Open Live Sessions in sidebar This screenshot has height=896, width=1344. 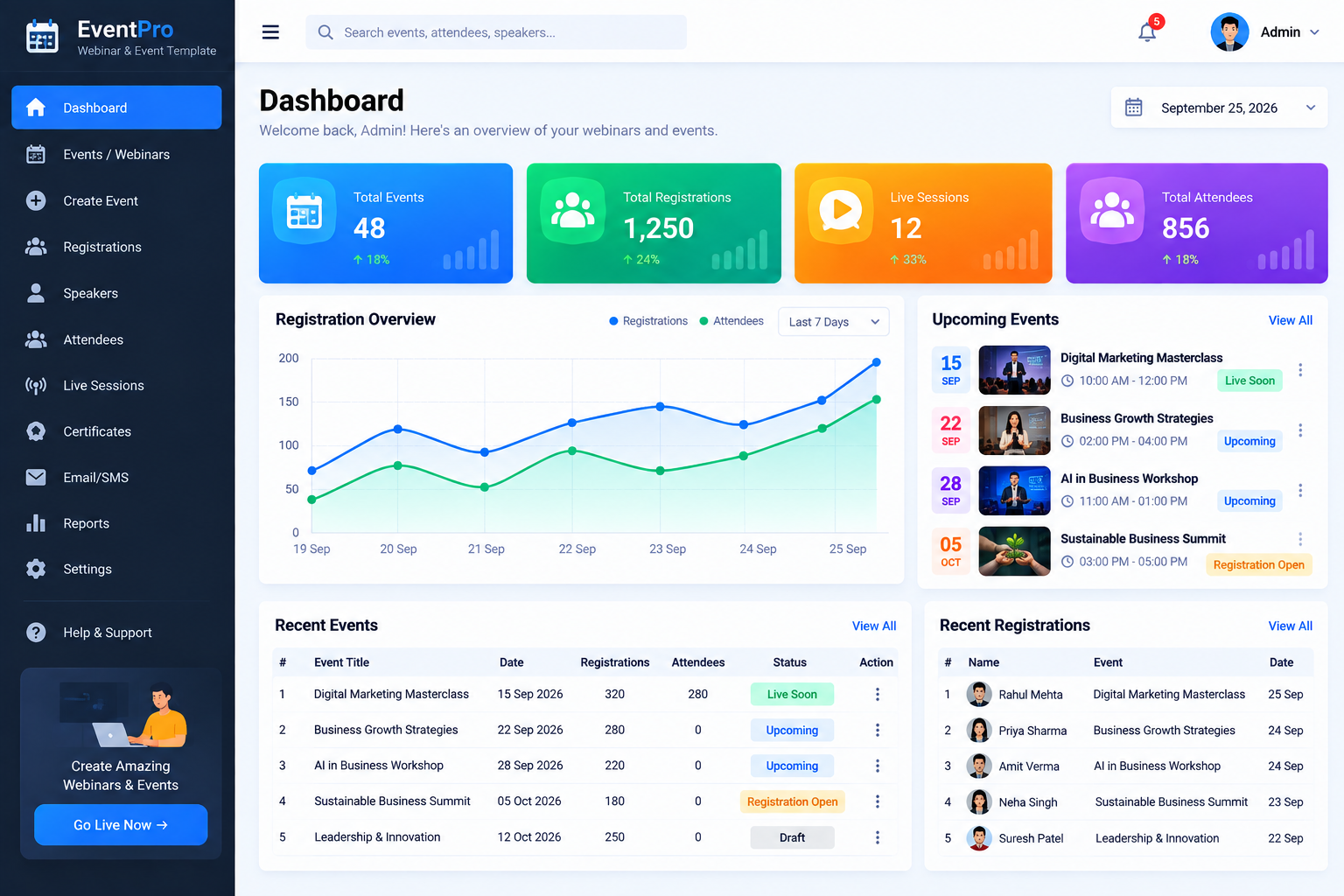click(x=116, y=385)
